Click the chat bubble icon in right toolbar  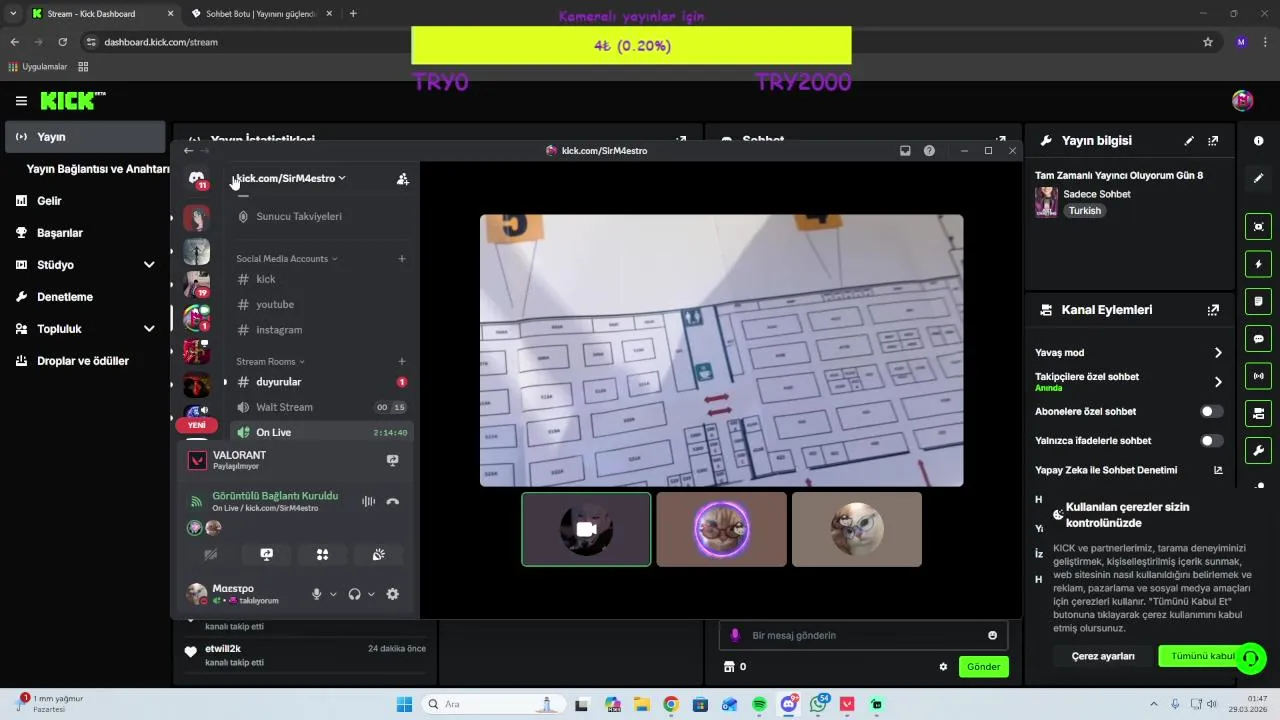pyautogui.click(x=1258, y=339)
